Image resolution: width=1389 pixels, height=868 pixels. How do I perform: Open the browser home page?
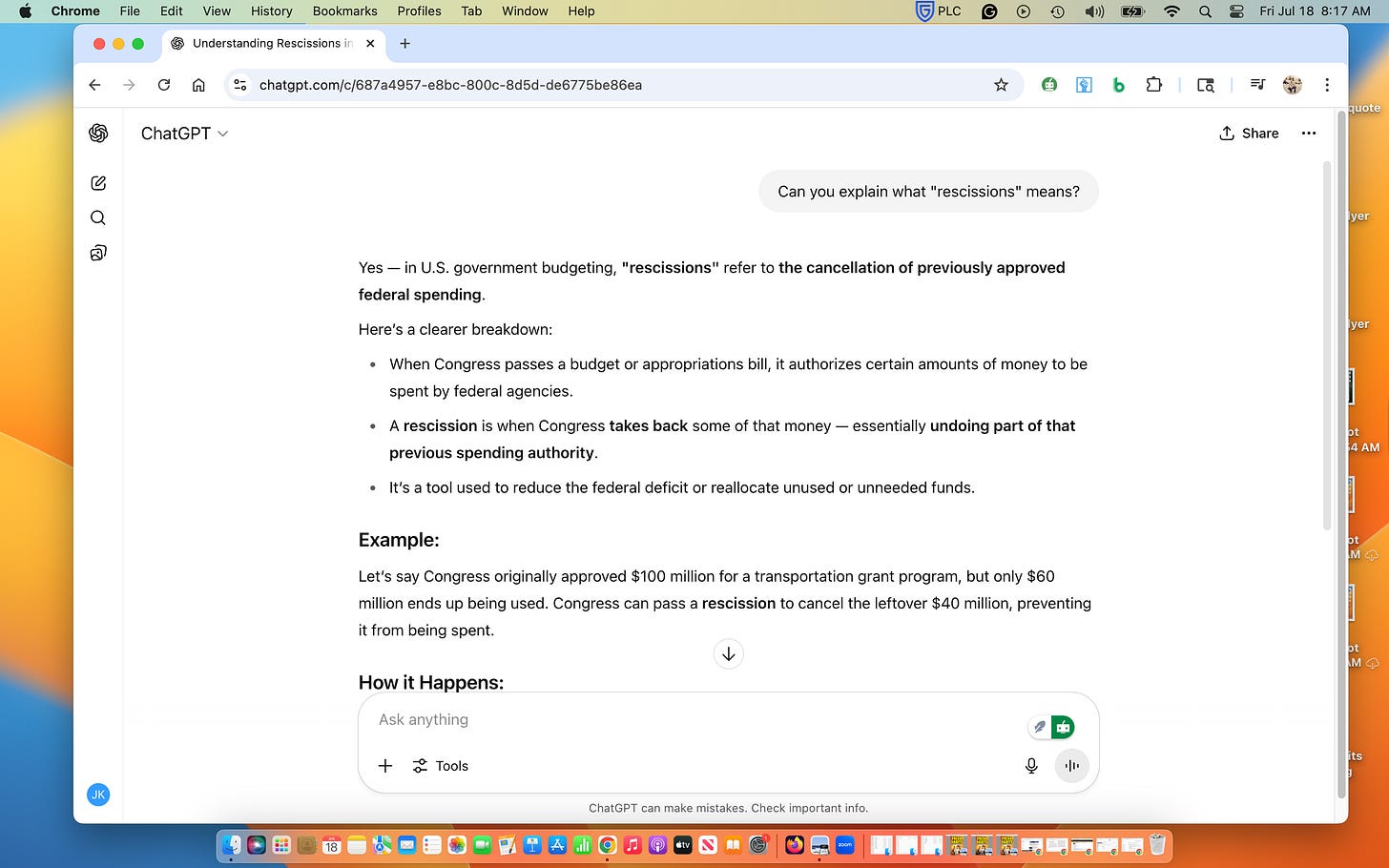tap(198, 85)
